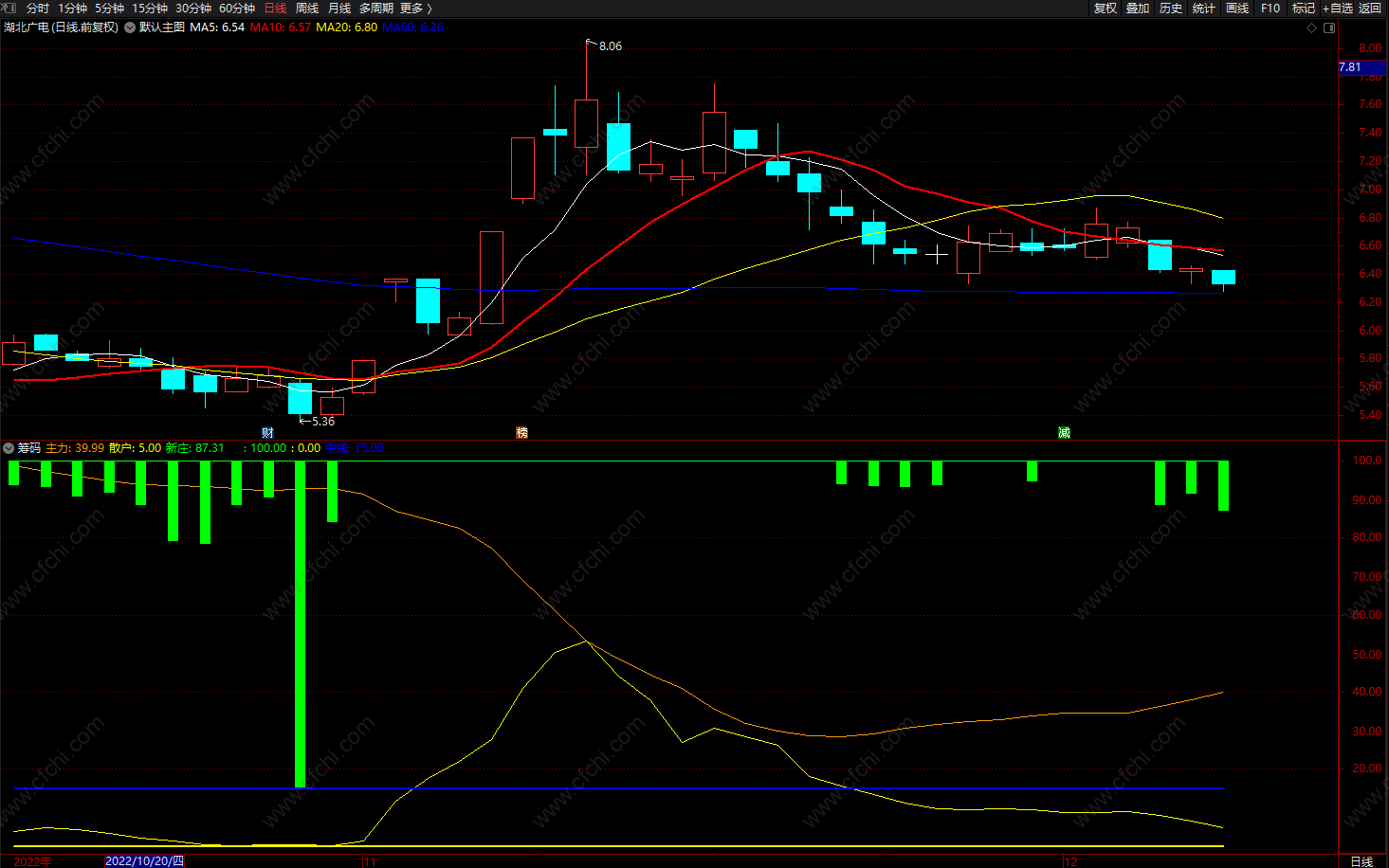Screen dimensions: 1389x868
Task: Open 多周期 multi-period view
Action: 375,9
